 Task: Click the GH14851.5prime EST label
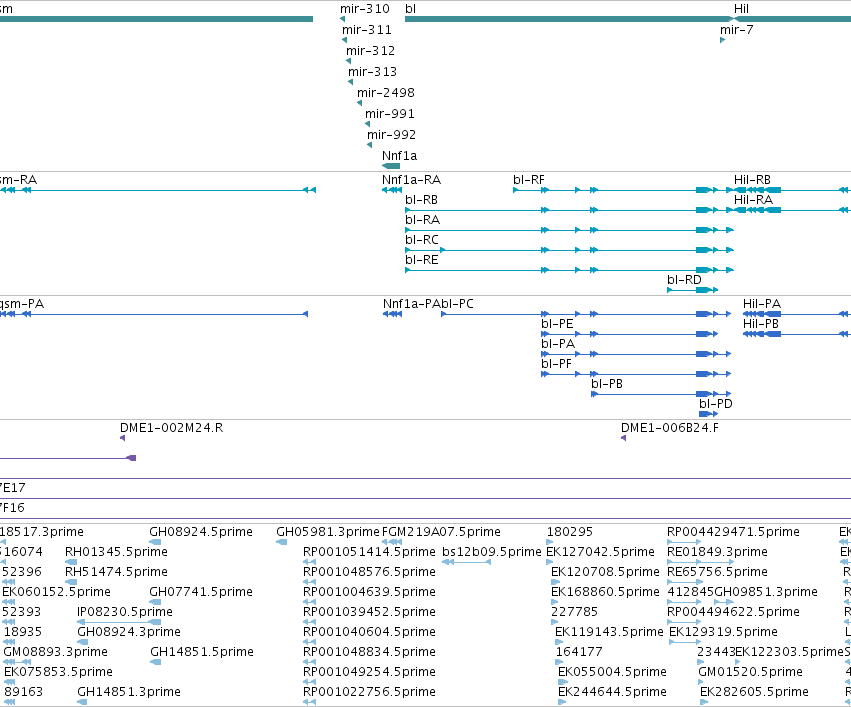(202, 652)
